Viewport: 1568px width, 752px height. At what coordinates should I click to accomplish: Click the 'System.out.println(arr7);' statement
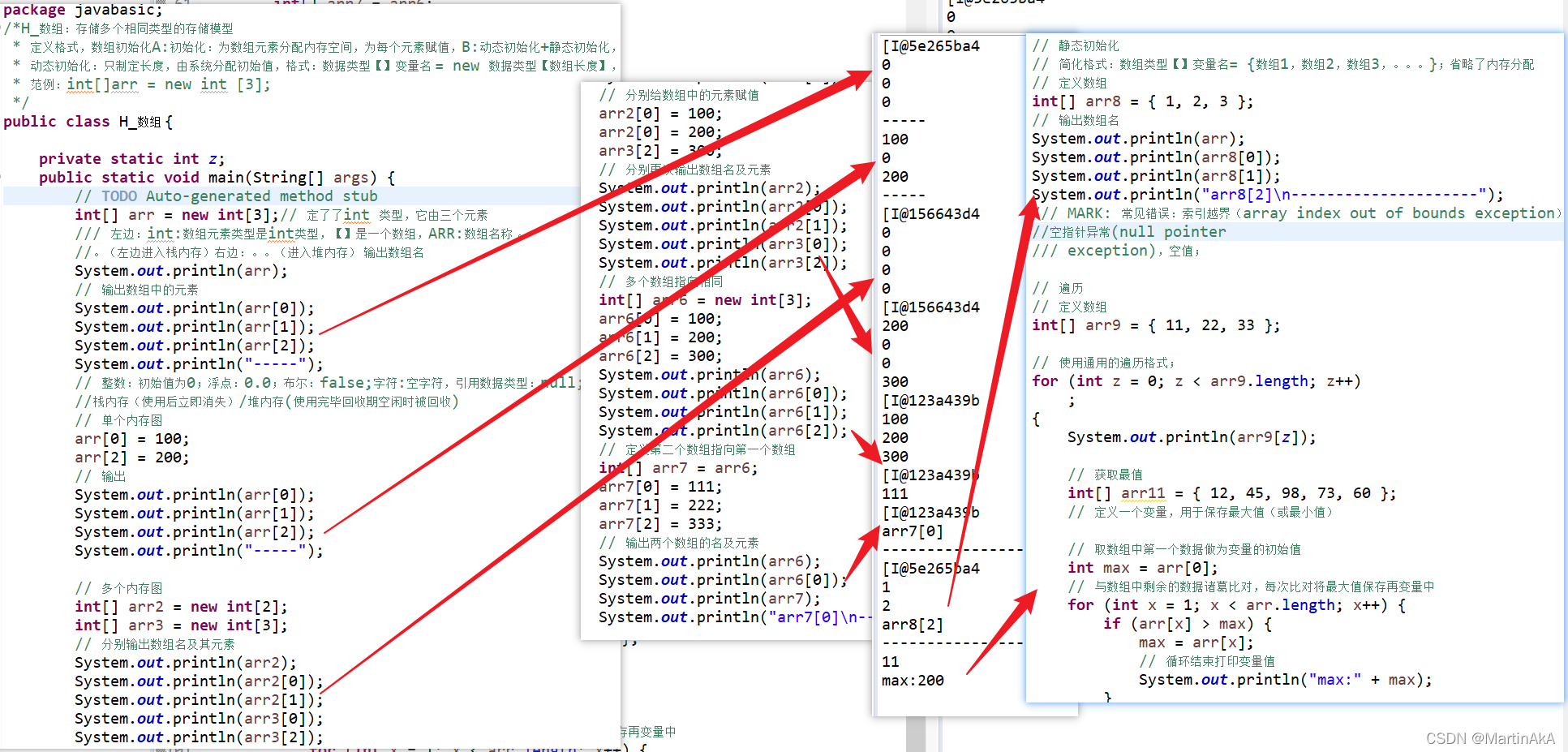[710, 599]
